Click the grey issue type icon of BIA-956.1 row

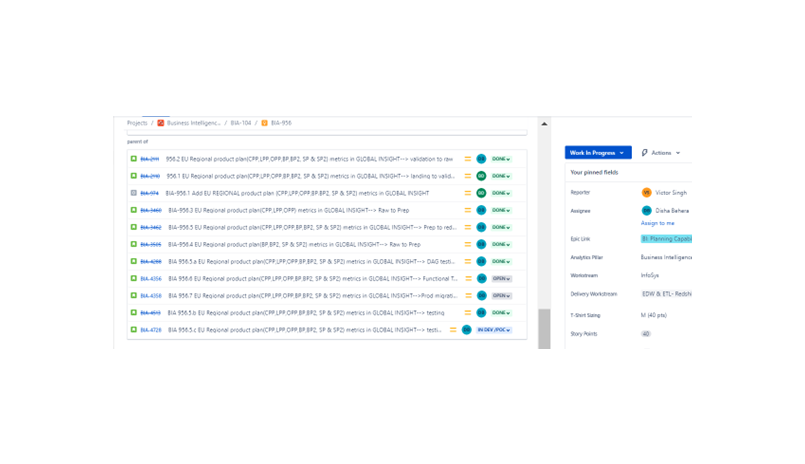133,193
